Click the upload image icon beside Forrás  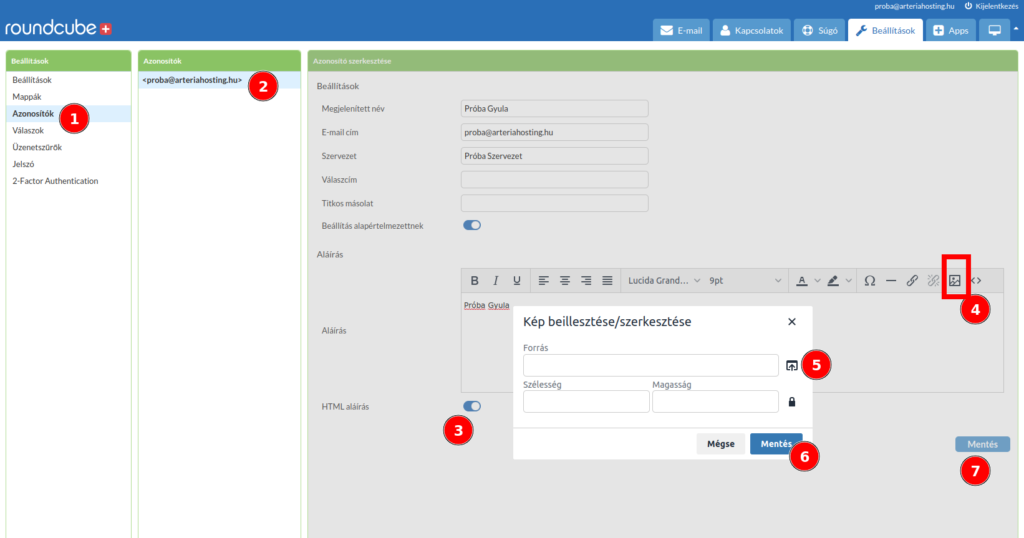click(792, 366)
